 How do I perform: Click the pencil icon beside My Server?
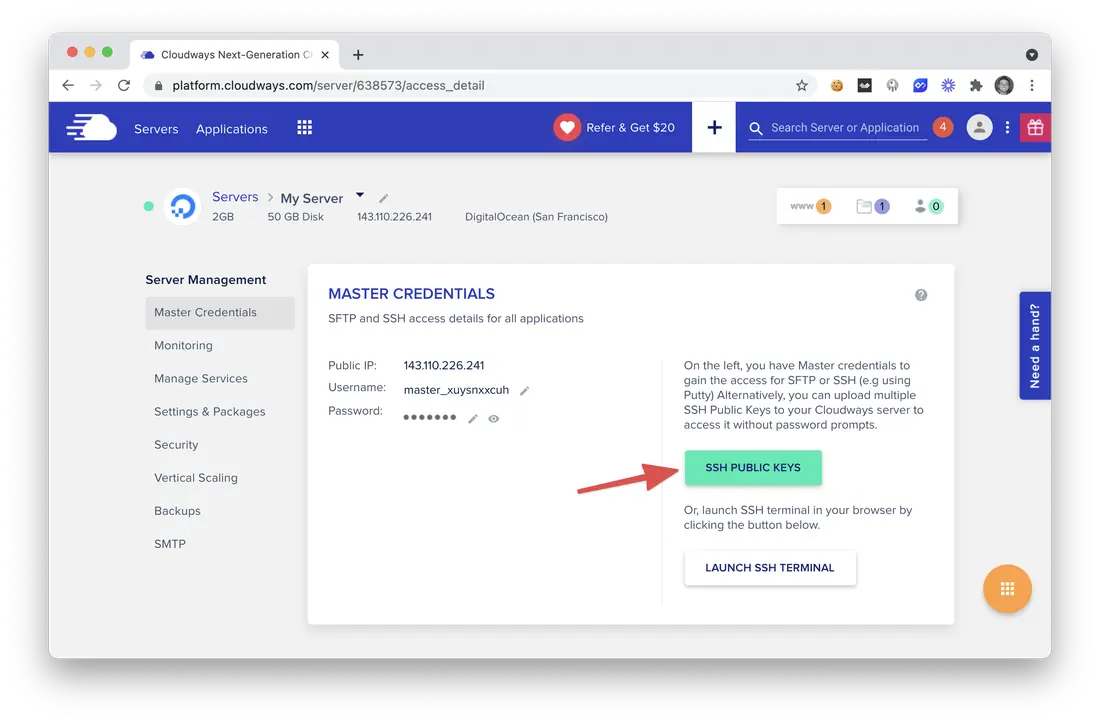384,198
